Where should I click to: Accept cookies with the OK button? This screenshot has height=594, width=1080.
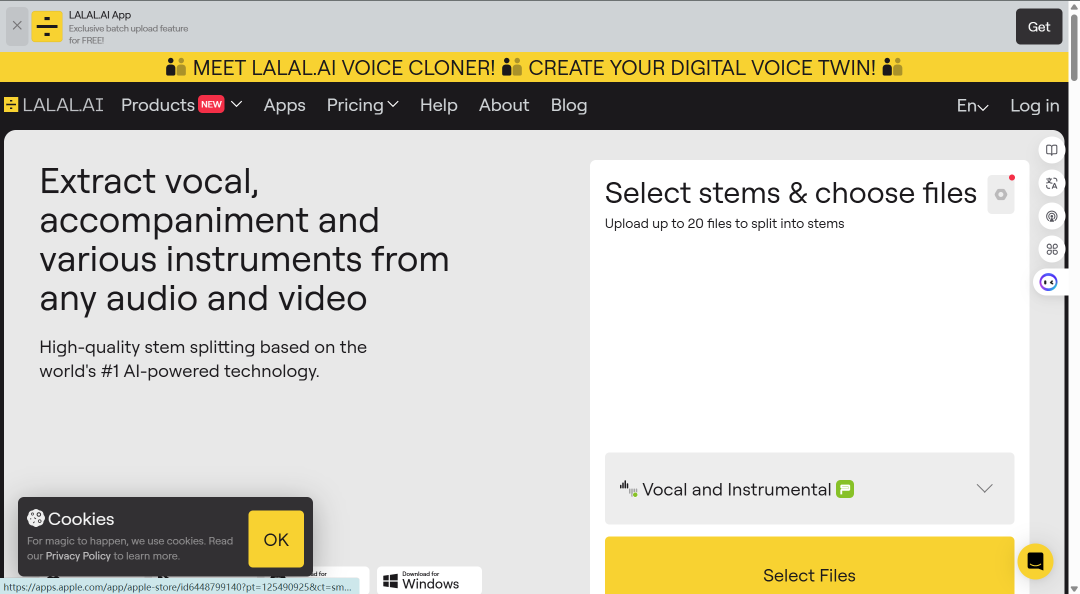pos(276,539)
